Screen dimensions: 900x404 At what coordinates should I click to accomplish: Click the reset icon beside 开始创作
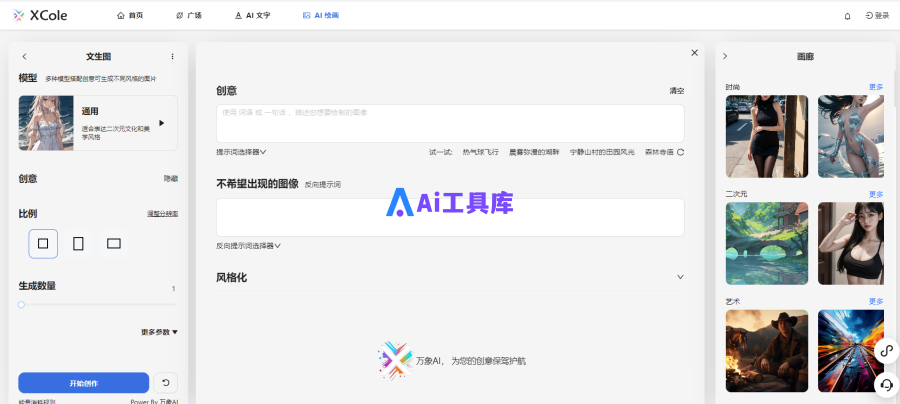point(166,383)
